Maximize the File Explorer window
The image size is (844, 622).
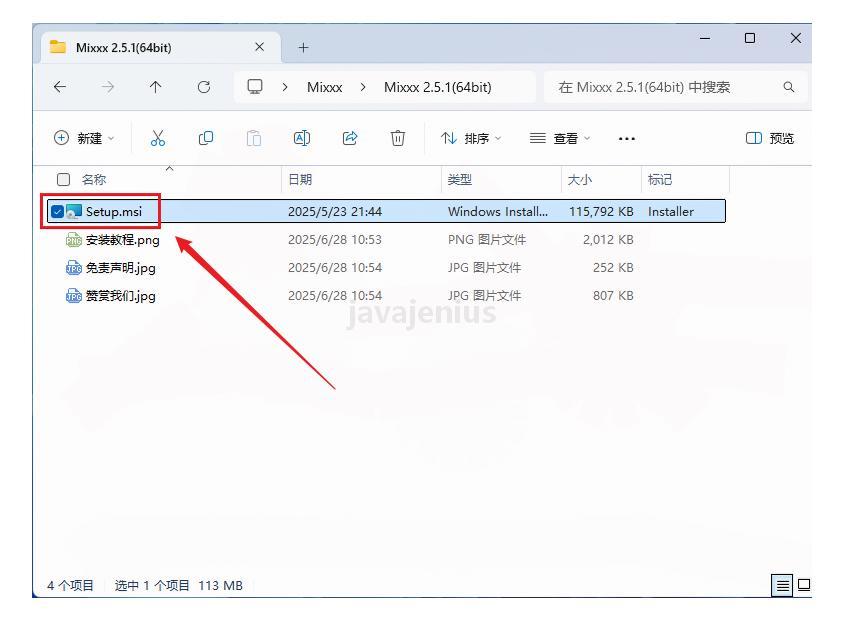(x=750, y=38)
